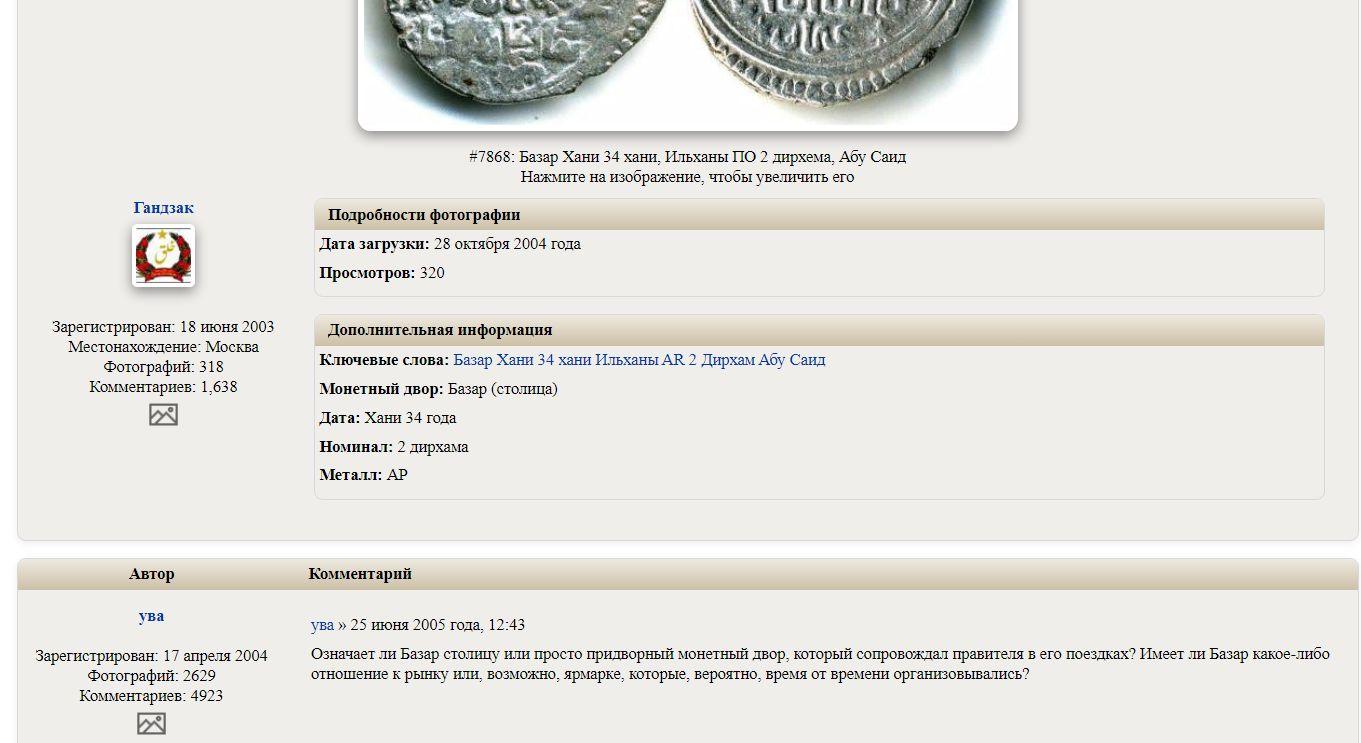Follow ува link beside the comment date
1361x743 pixels.
322,625
